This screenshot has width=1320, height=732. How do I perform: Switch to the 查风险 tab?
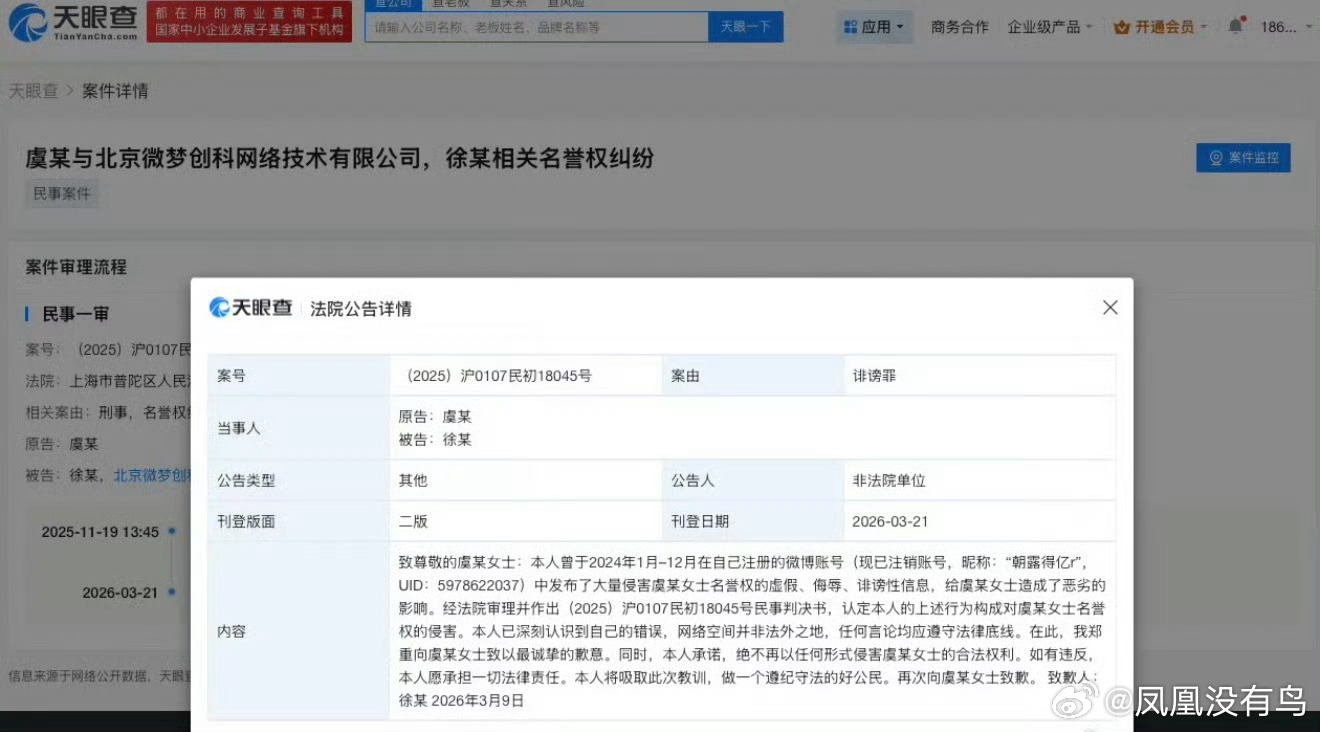coord(565,3)
